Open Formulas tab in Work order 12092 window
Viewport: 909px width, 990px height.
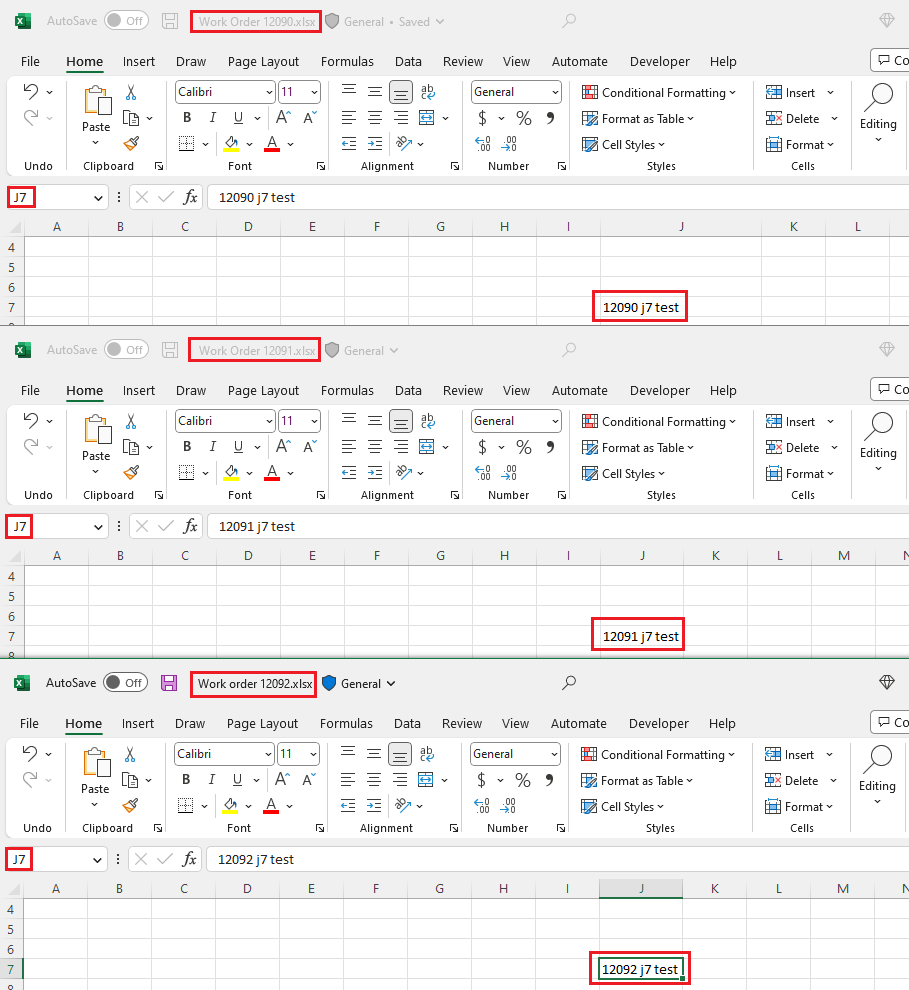tap(346, 723)
